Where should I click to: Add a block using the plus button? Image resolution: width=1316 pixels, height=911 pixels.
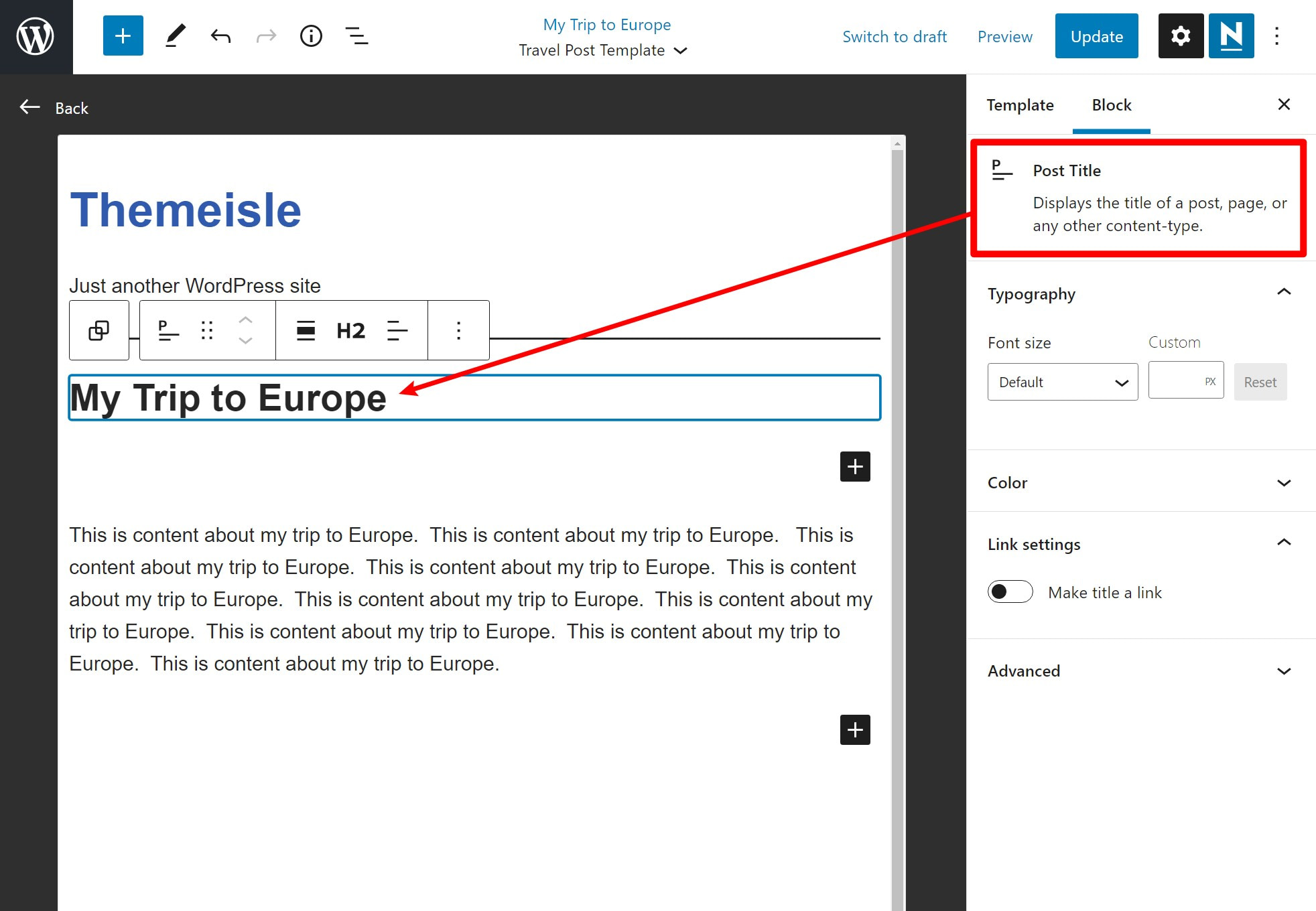(854, 466)
